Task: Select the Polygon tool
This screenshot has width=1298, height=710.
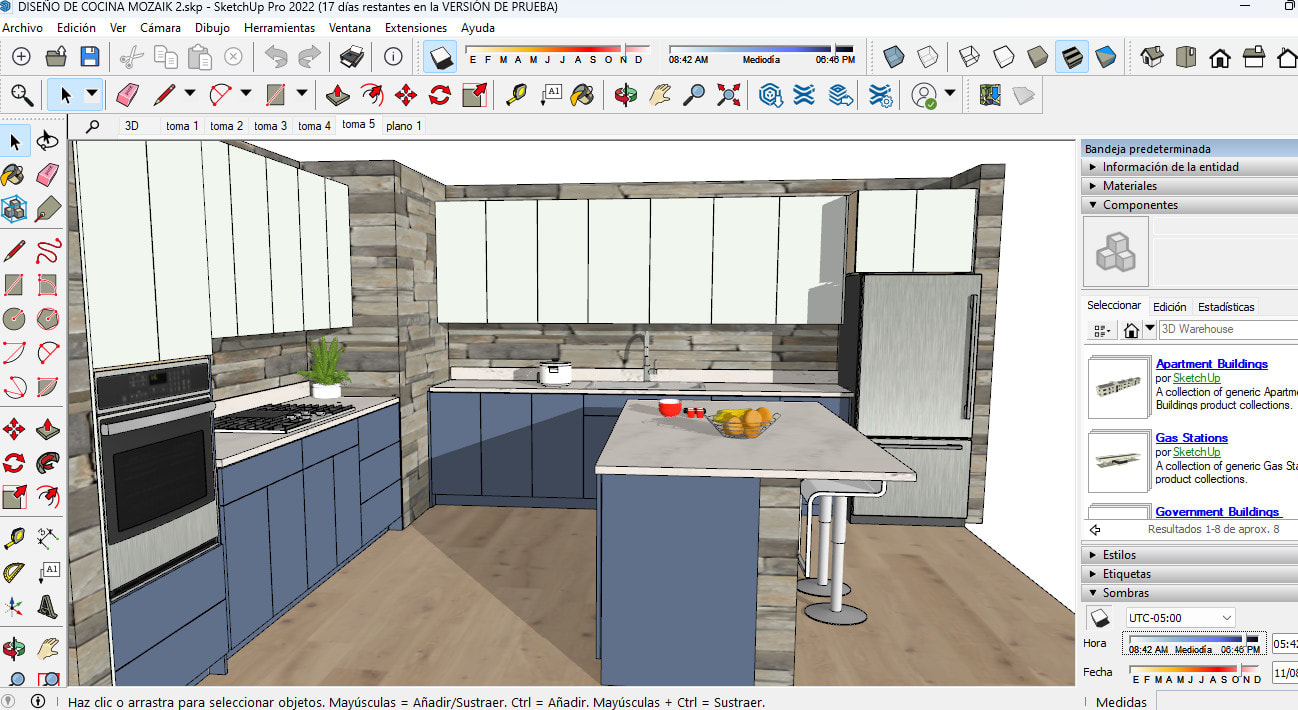Action: click(48, 319)
